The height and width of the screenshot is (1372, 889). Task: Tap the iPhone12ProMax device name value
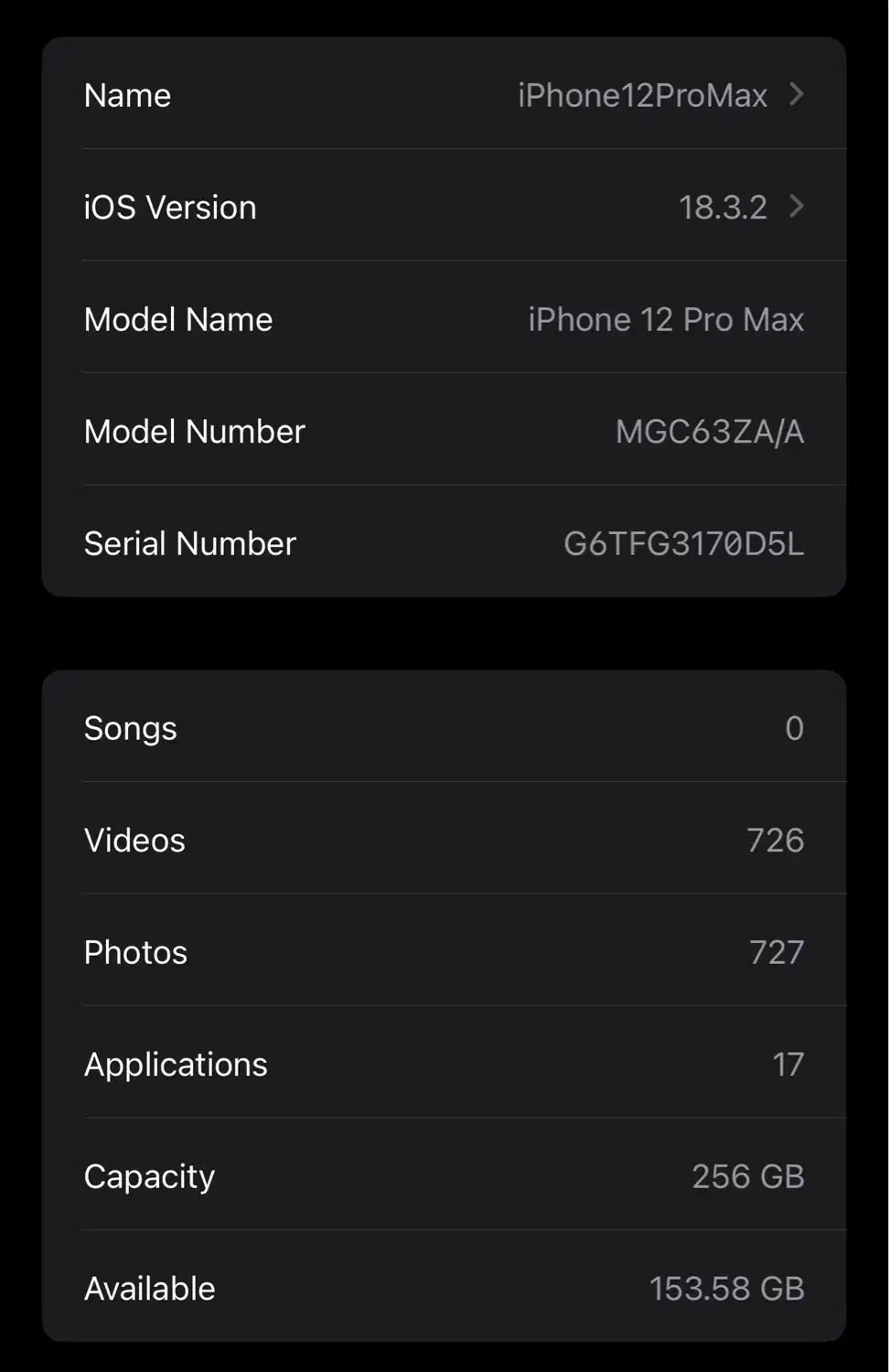pyautogui.click(x=642, y=95)
